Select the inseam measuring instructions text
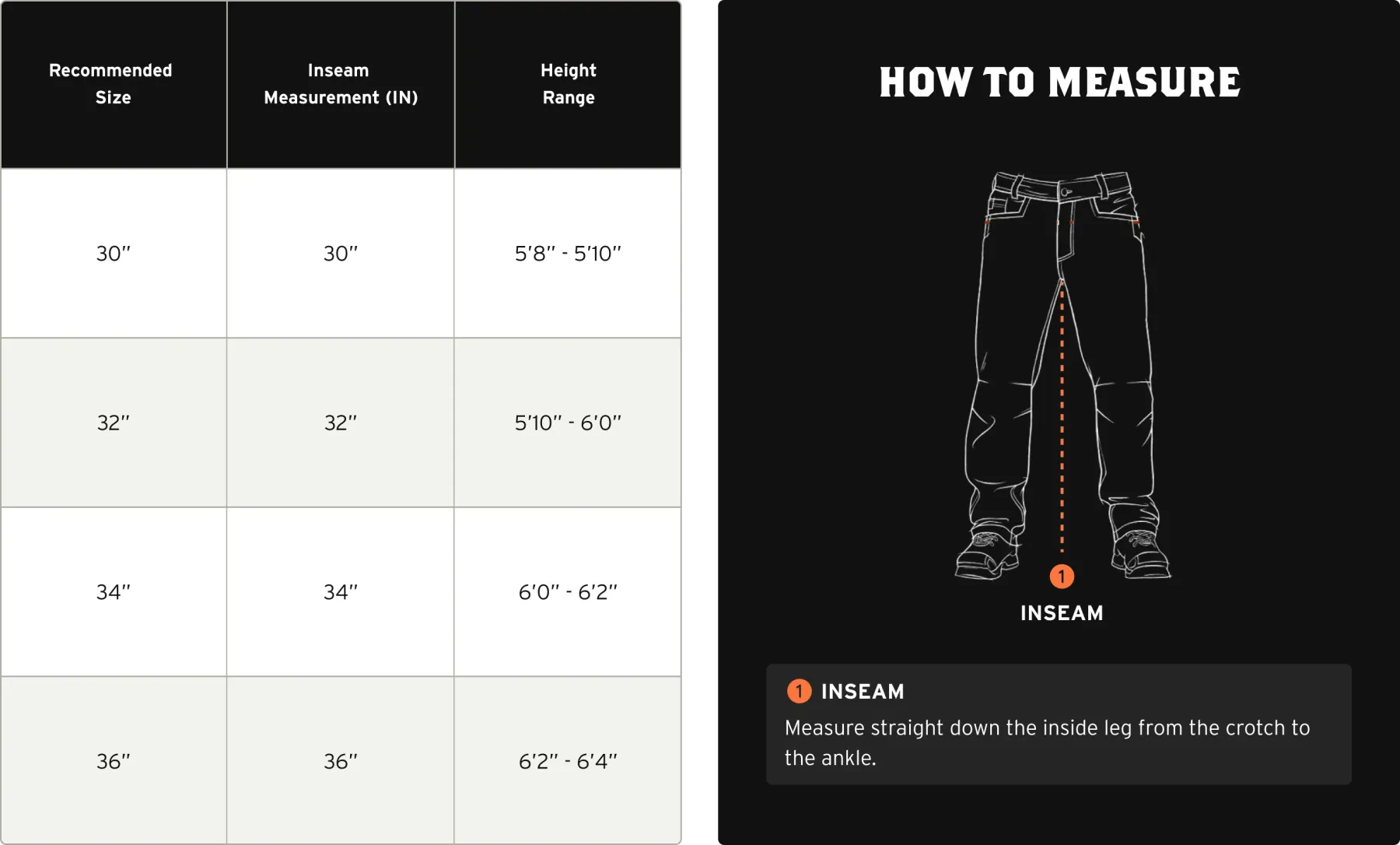 click(1047, 742)
